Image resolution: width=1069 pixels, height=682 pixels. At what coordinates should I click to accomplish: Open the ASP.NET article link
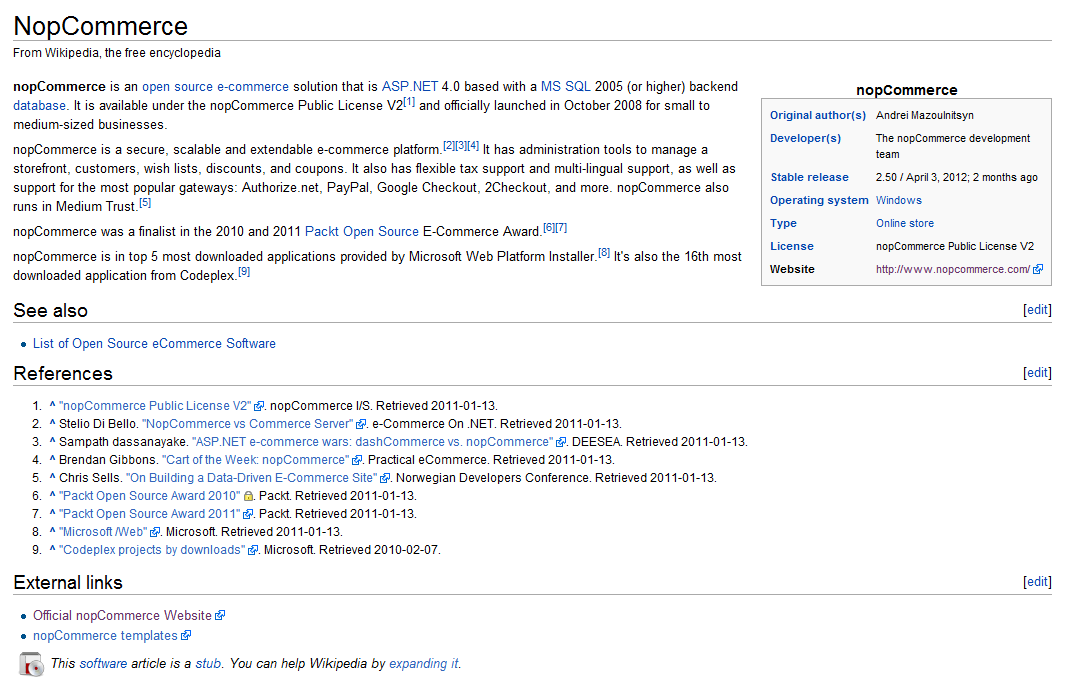pyautogui.click(x=410, y=87)
